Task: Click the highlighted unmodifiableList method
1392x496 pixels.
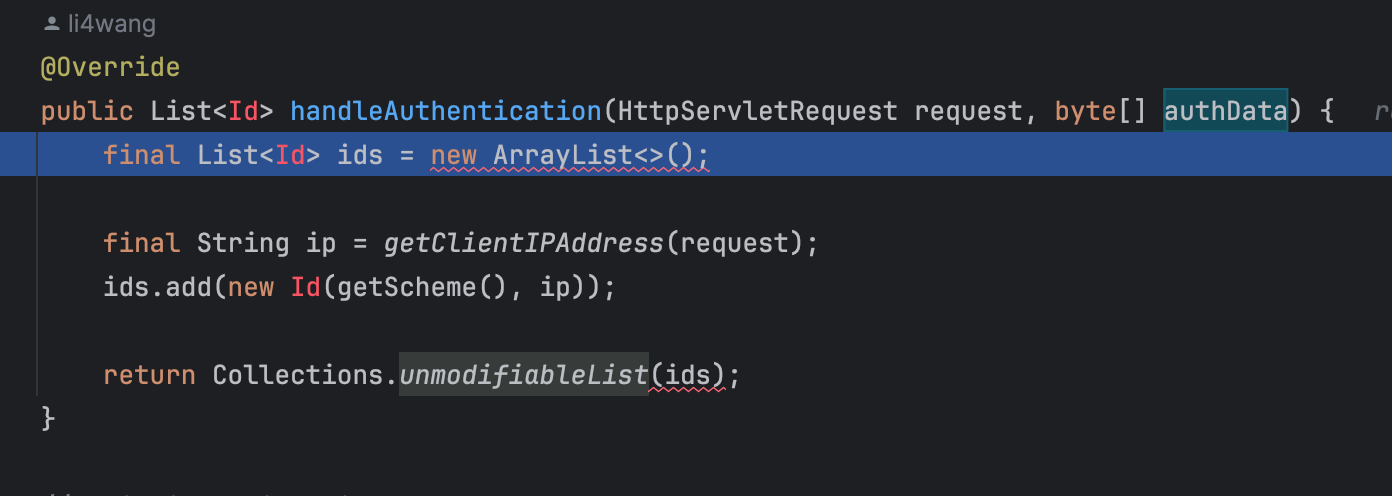Action: click(x=524, y=375)
